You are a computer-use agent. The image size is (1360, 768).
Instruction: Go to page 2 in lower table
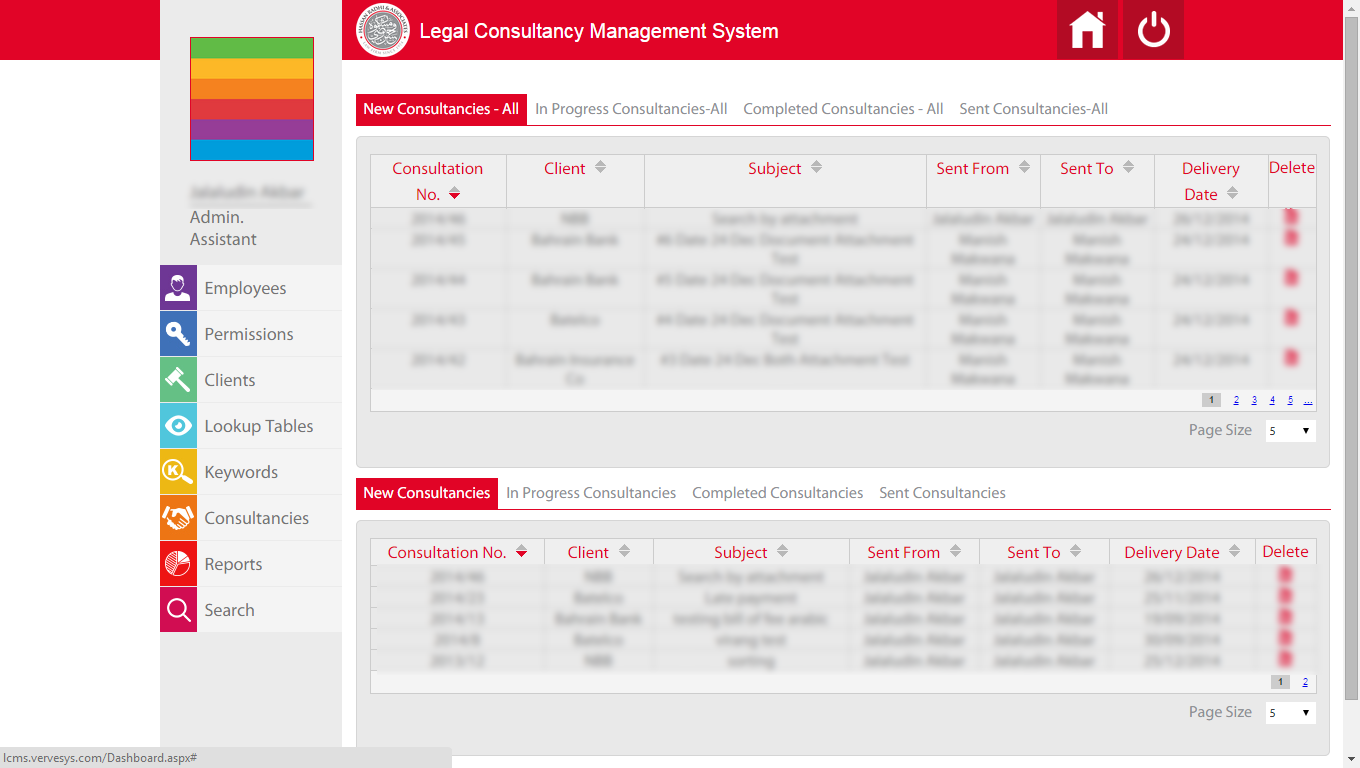[x=1305, y=682]
